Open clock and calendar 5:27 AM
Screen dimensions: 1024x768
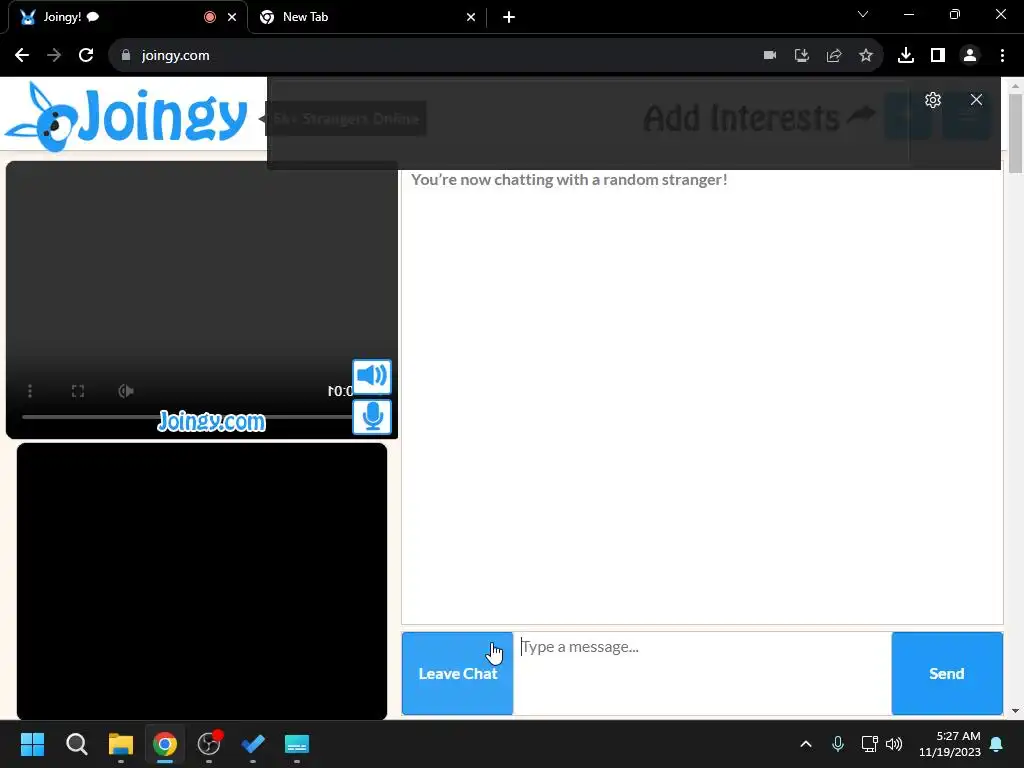[950, 744]
